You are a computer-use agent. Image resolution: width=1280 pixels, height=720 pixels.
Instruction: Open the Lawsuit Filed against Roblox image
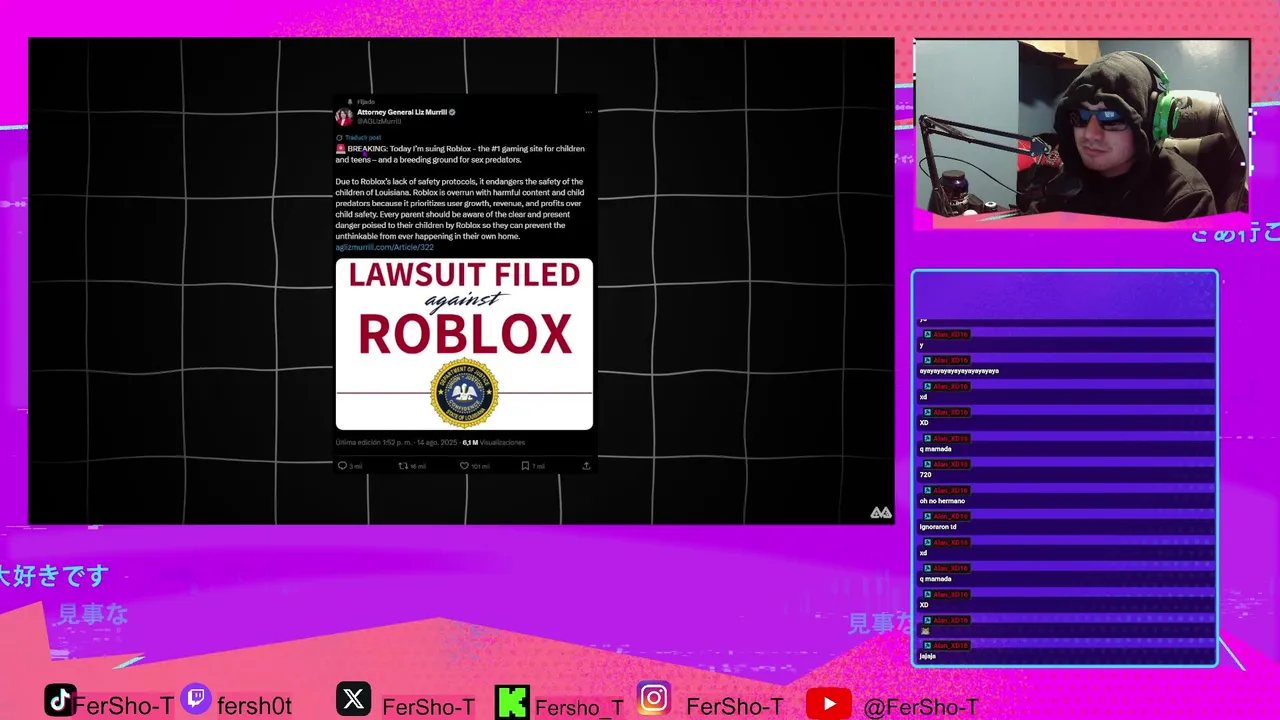[x=464, y=344]
